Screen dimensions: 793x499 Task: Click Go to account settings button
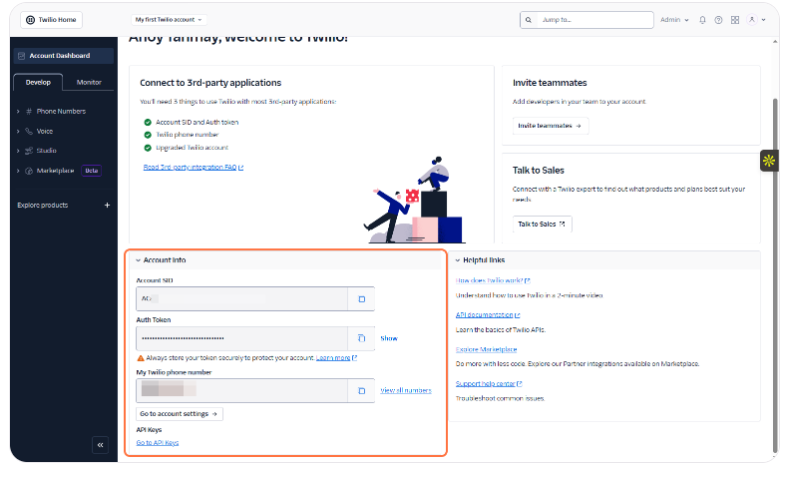(x=179, y=414)
